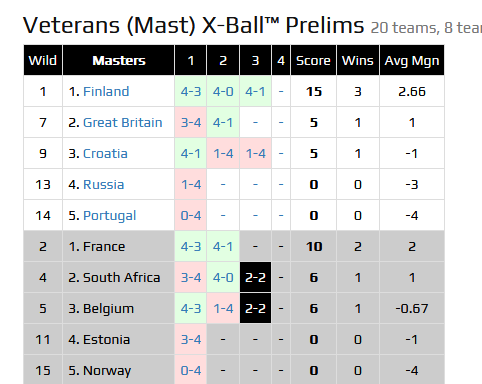Click Norway's 0-4 game one score

(x=191, y=371)
